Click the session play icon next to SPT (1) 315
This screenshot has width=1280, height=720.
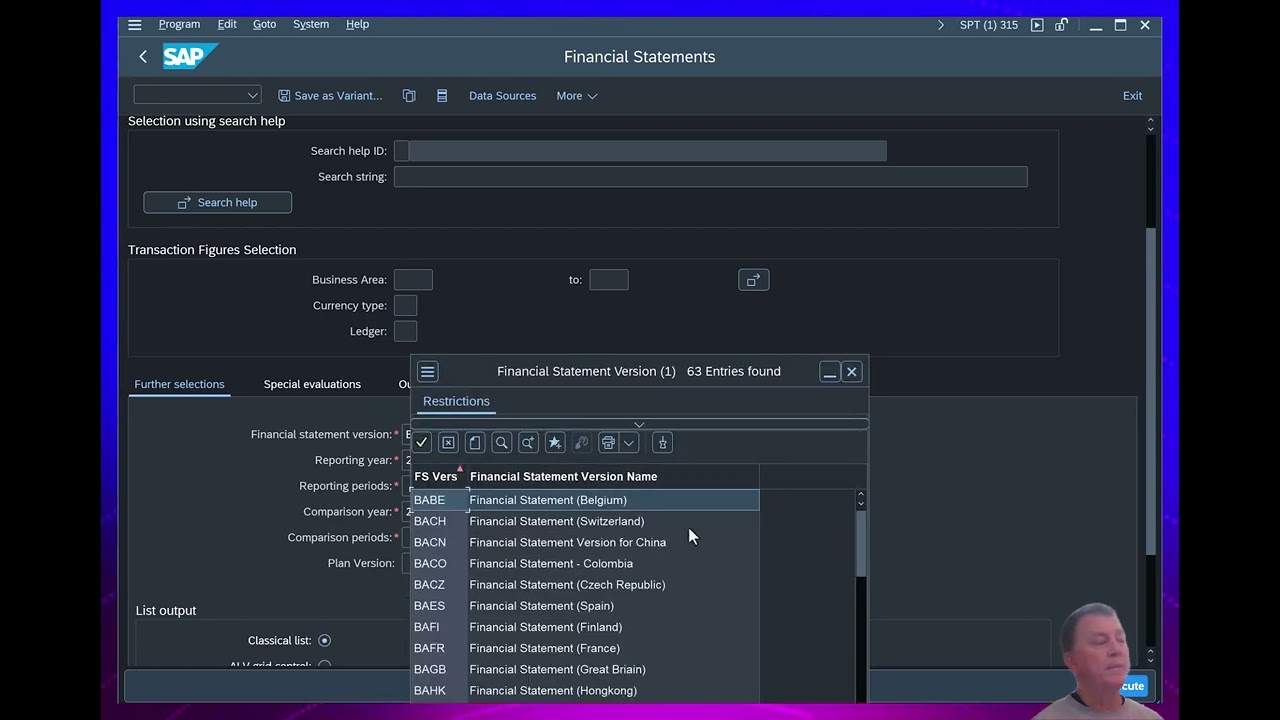click(1037, 25)
